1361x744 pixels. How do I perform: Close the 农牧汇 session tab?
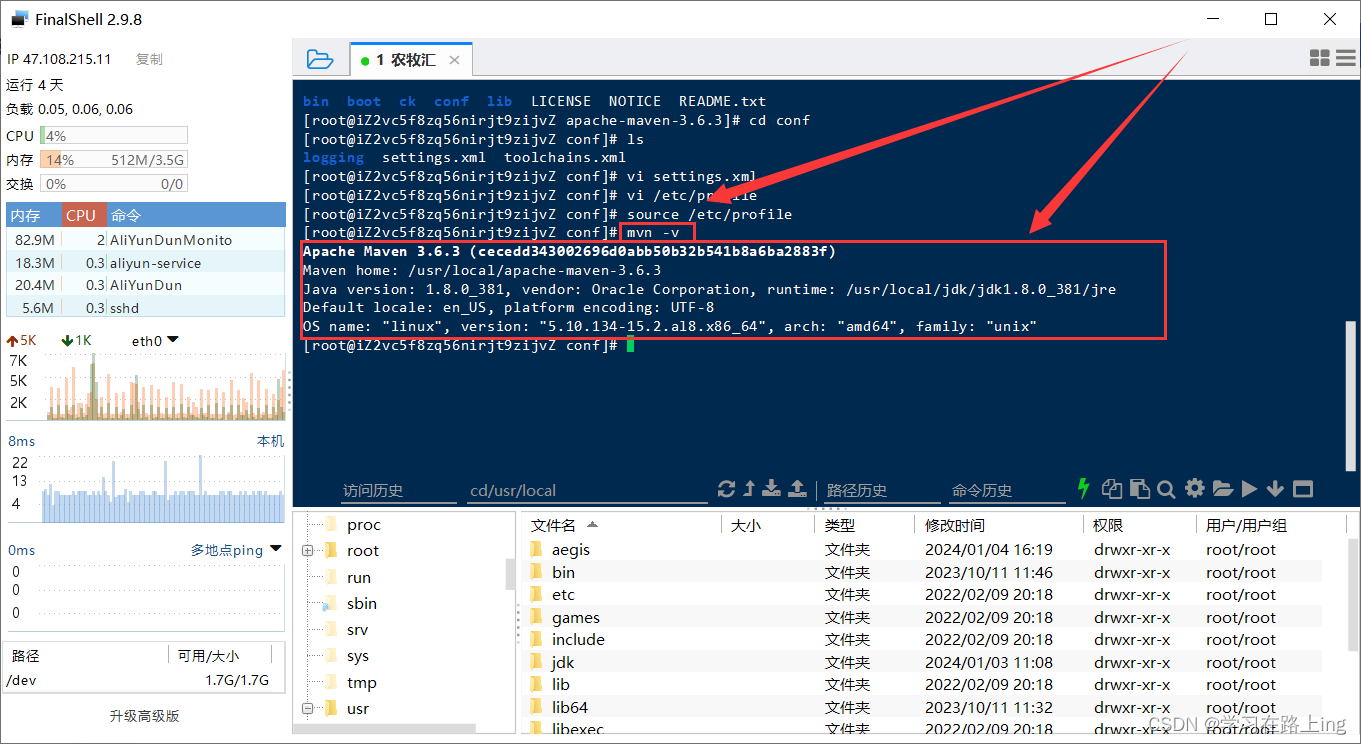pos(454,60)
